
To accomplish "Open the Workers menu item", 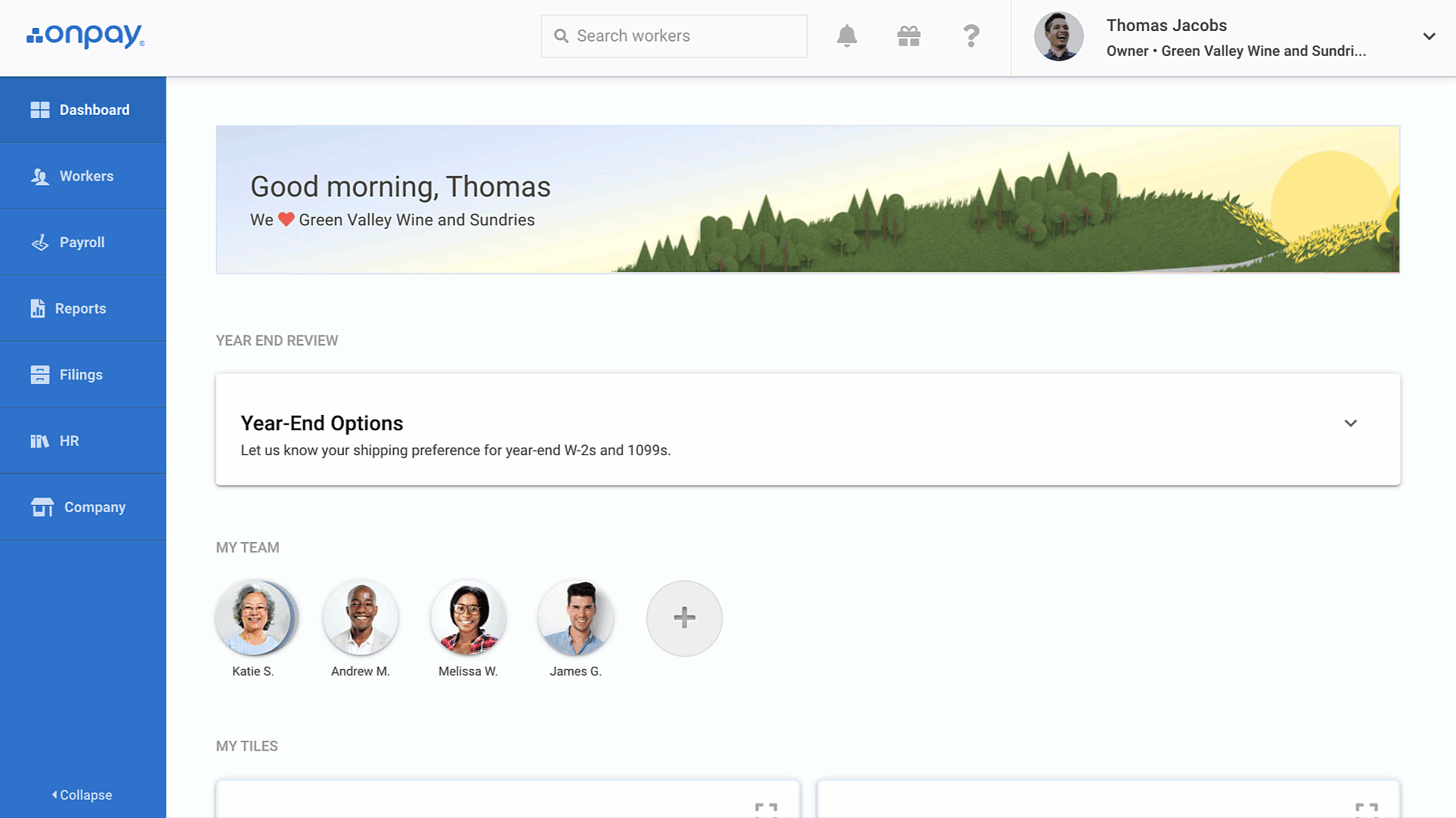I will pyautogui.click(x=83, y=176).
